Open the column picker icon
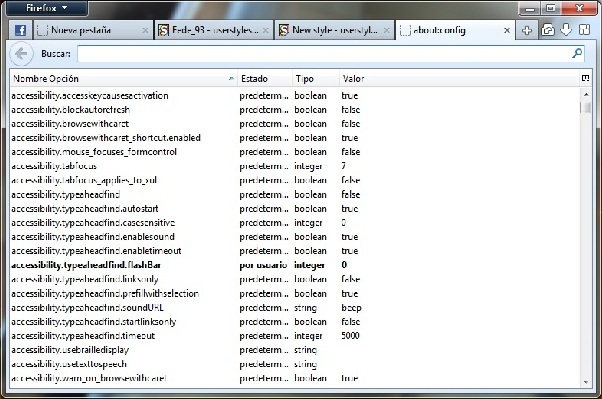602x399 pixels. pos(585,78)
